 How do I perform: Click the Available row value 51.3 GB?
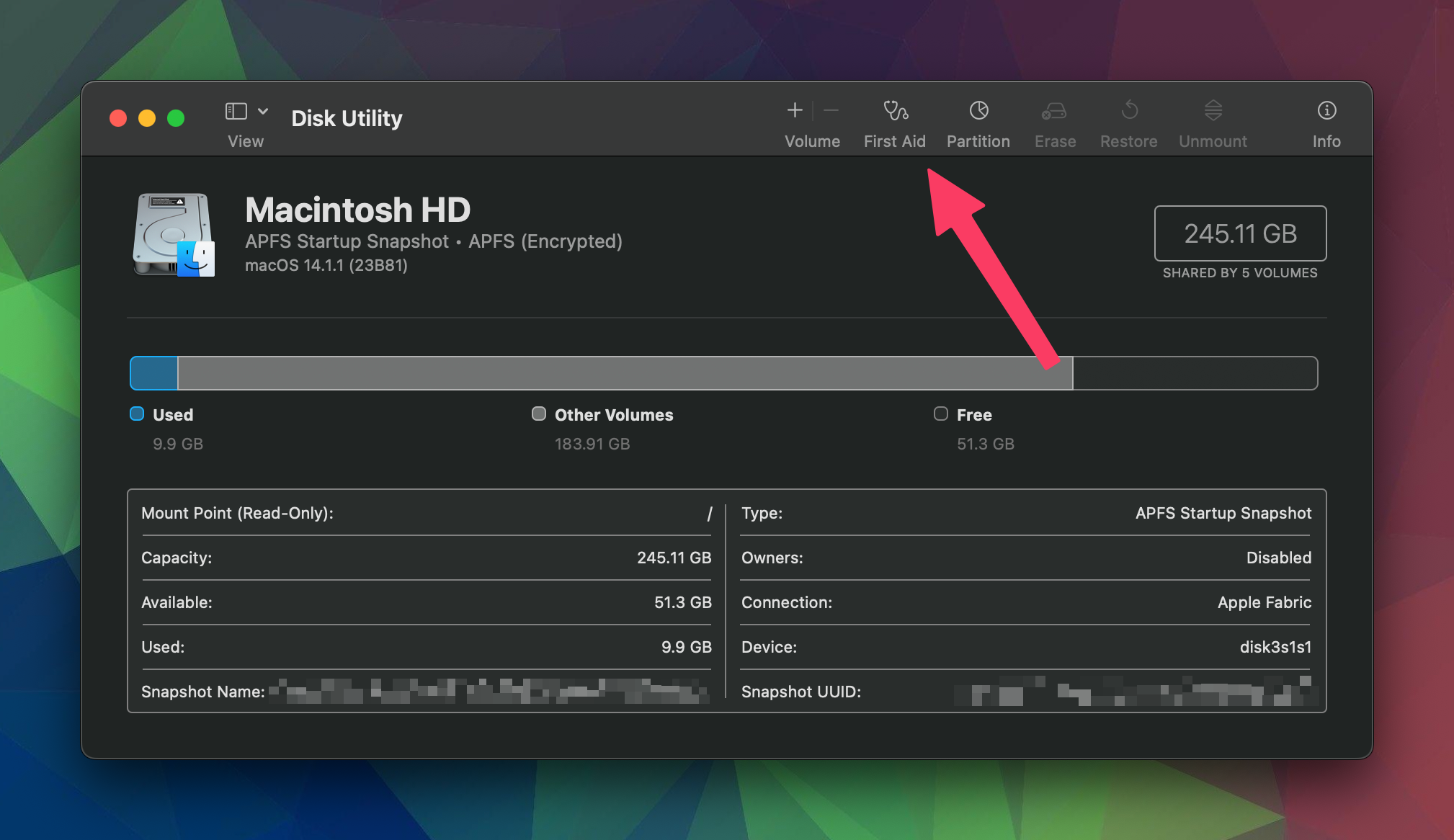[683, 602]
